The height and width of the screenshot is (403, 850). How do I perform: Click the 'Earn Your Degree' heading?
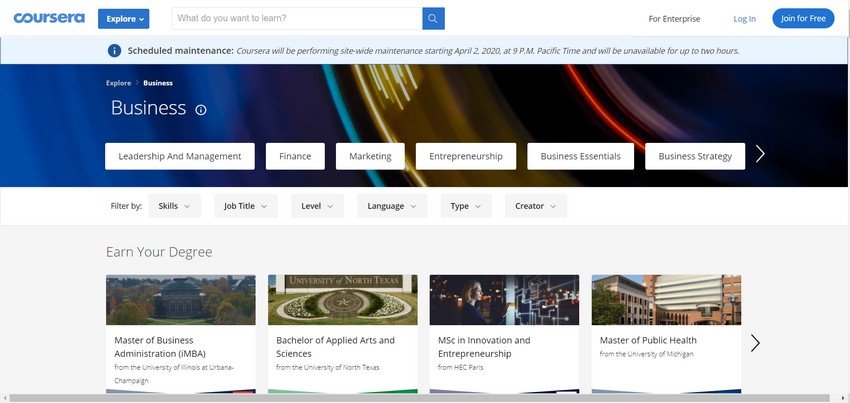coord(159,252)
